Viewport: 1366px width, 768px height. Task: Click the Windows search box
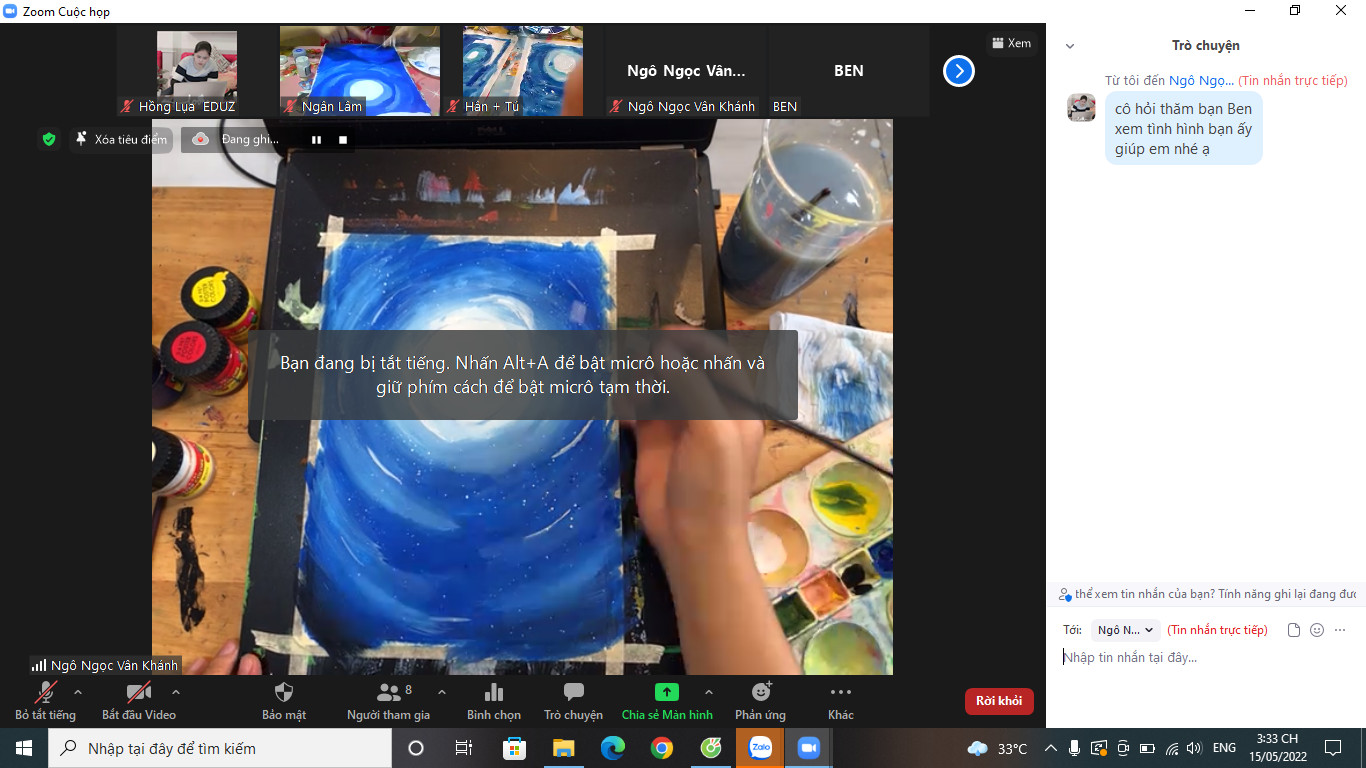coord(220,748)
